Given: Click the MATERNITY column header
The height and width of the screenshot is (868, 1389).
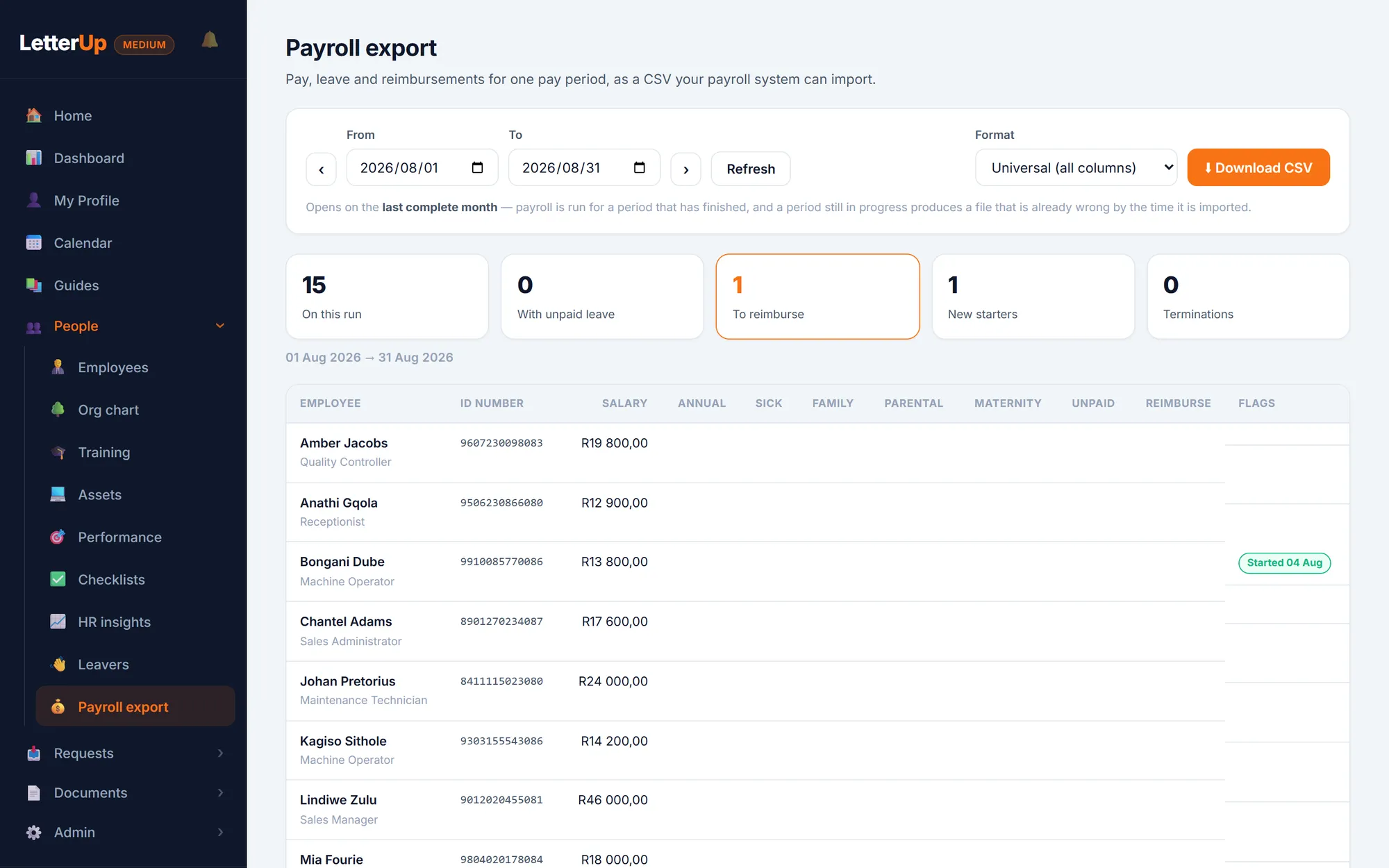Looking at the screenshot, I should click(1008, 403).
